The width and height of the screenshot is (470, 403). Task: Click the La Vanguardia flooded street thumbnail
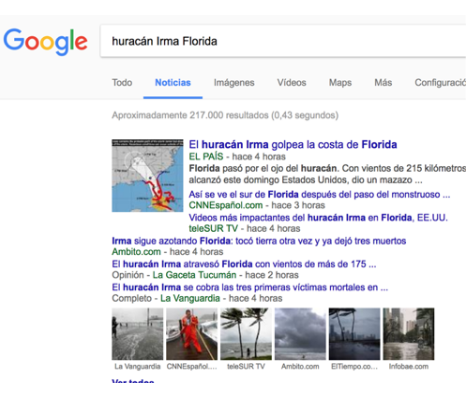coord(137,334)
